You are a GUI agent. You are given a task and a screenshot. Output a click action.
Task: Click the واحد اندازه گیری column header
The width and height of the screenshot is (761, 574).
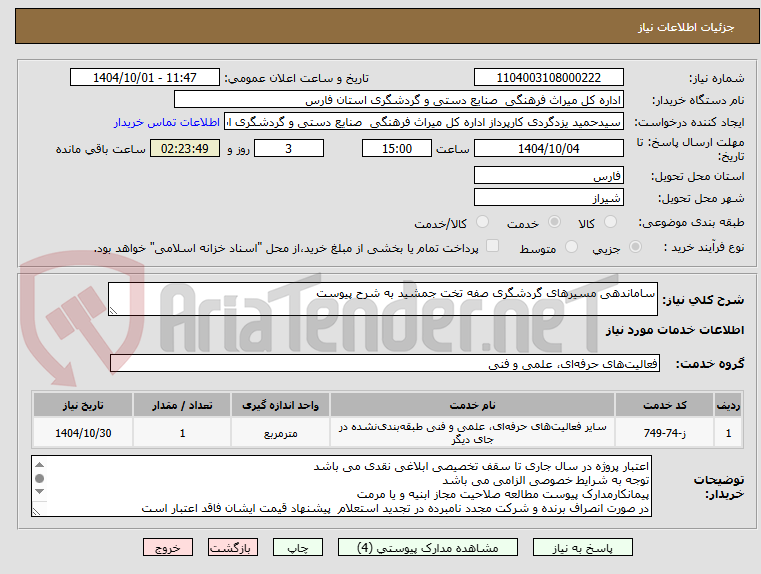[x=280, y=405]
